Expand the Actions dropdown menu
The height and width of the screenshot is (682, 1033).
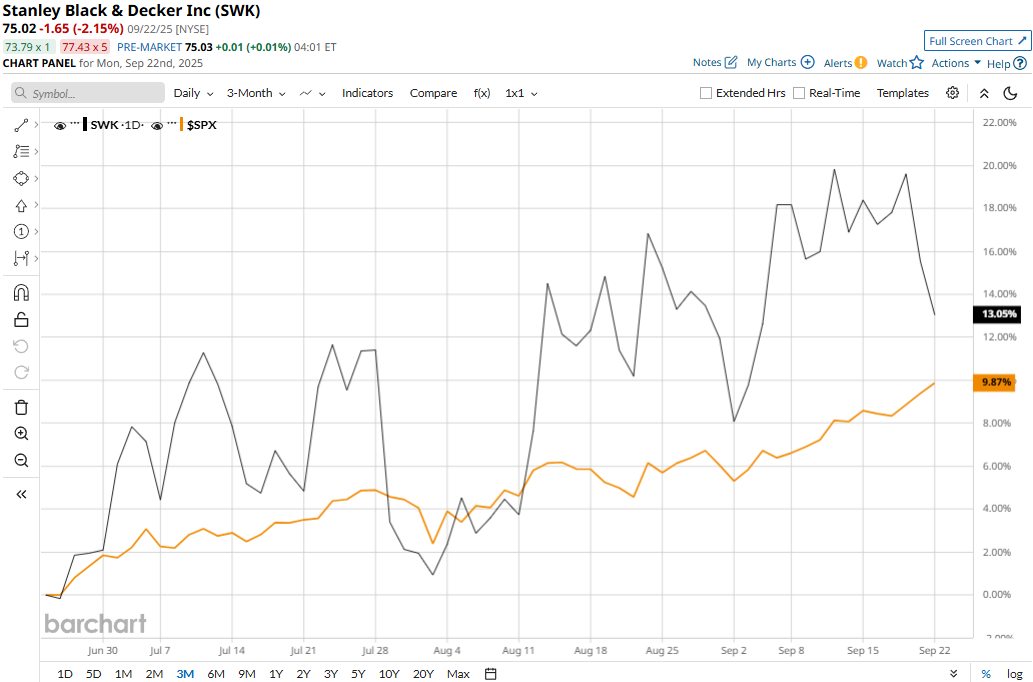[956, 63]
